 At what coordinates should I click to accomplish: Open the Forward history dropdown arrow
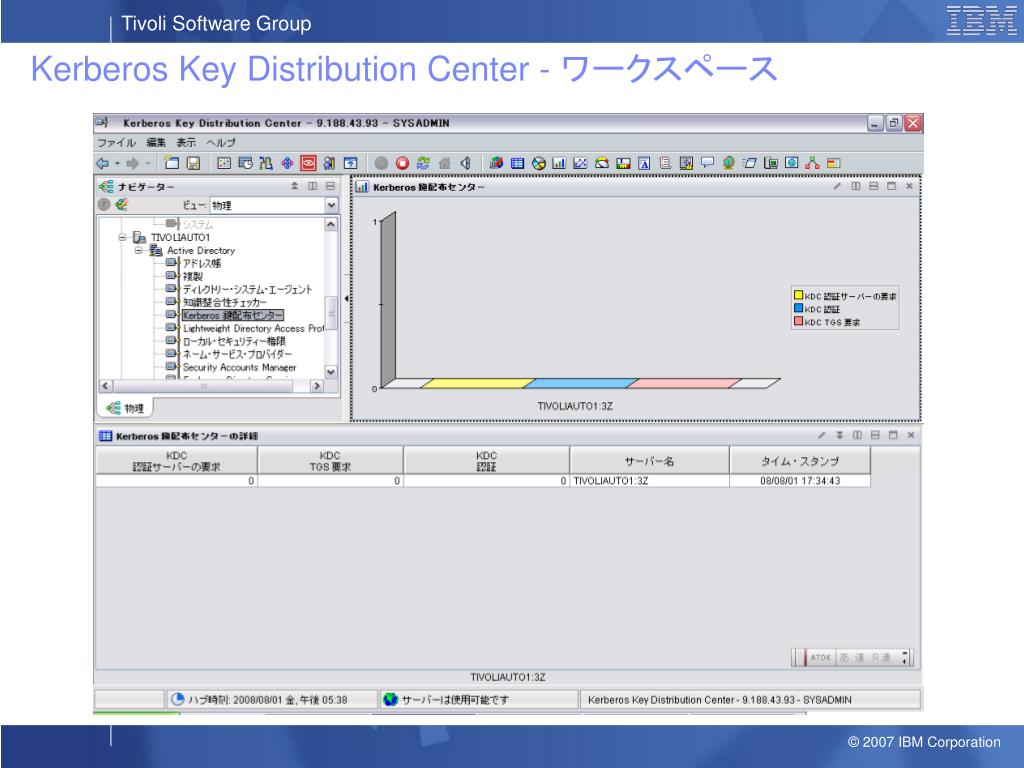coord(148,163)
